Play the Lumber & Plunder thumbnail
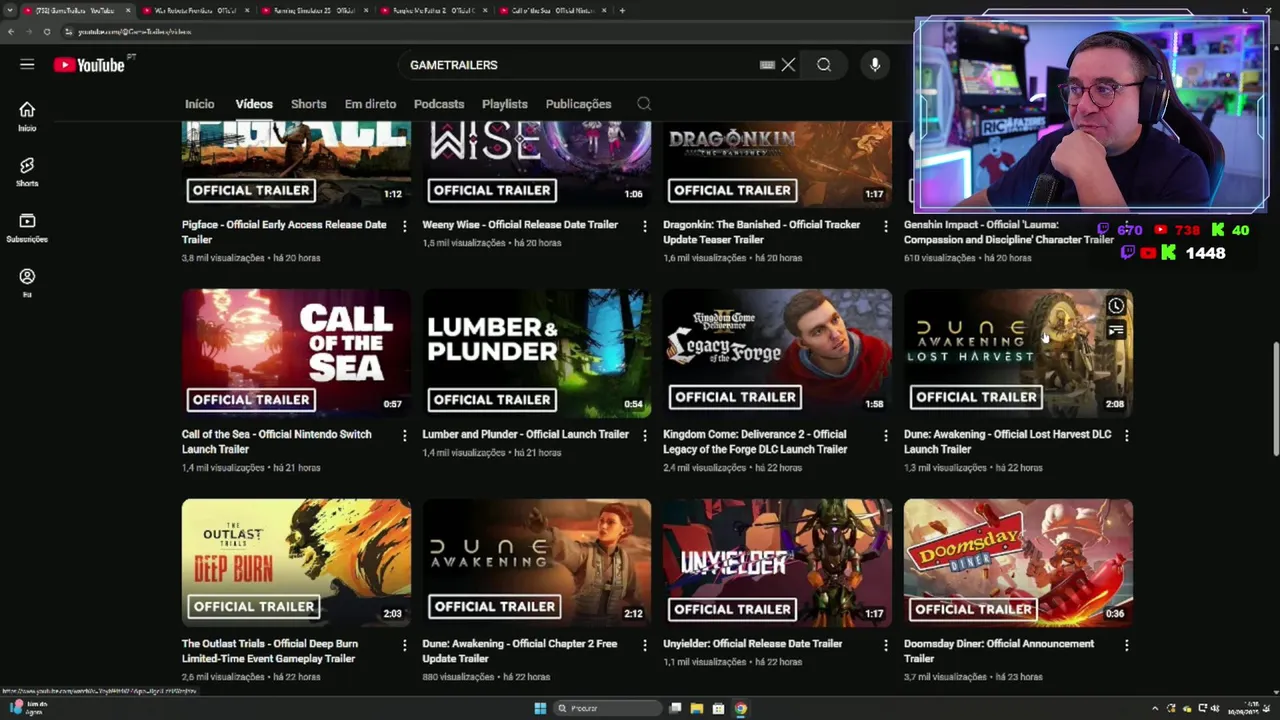1280x720 pixels. (x=537, y=353)
